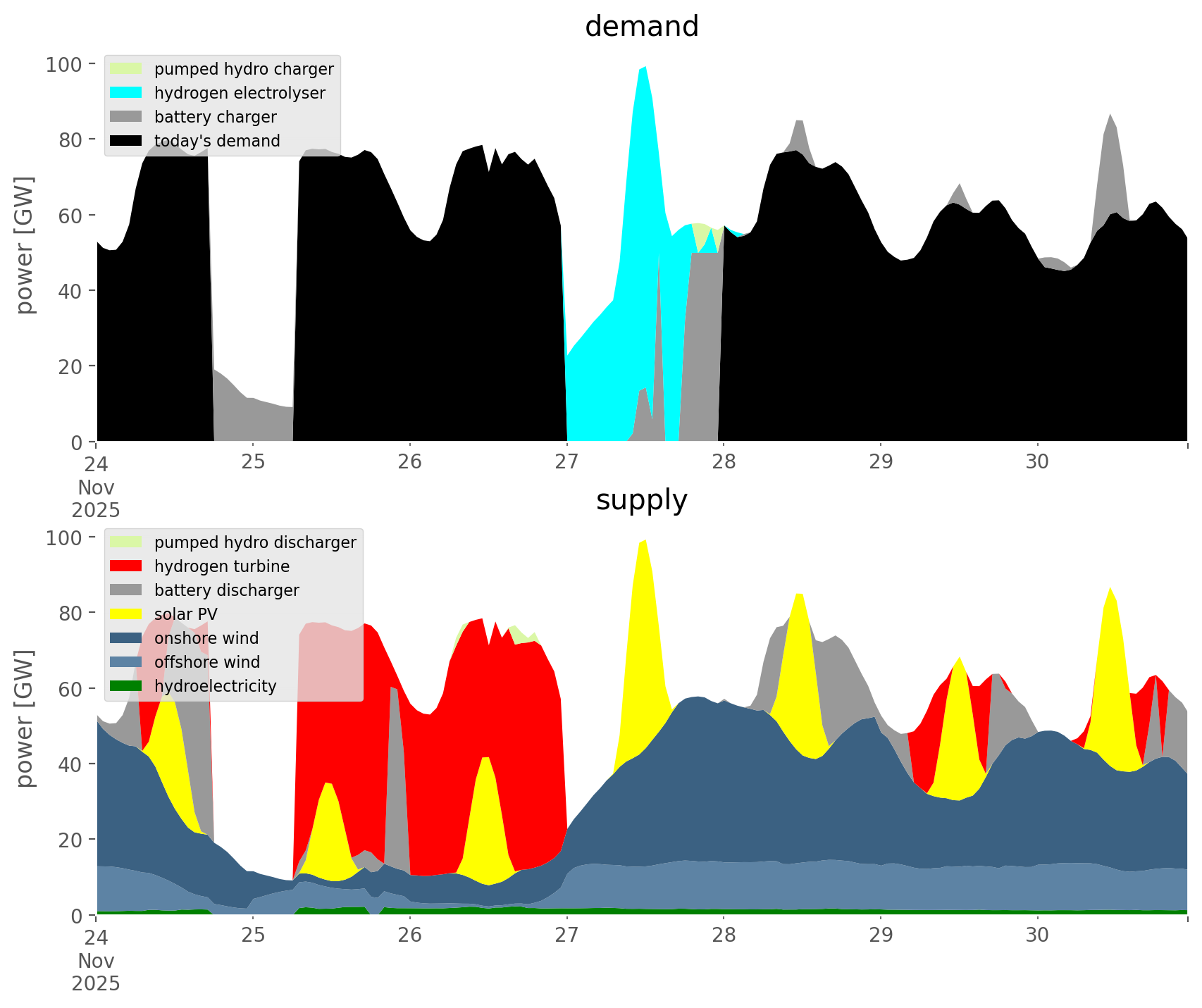Click date tick 25 on demand chart axis
Viewport: 1202px width, 1008px height.
253,461
